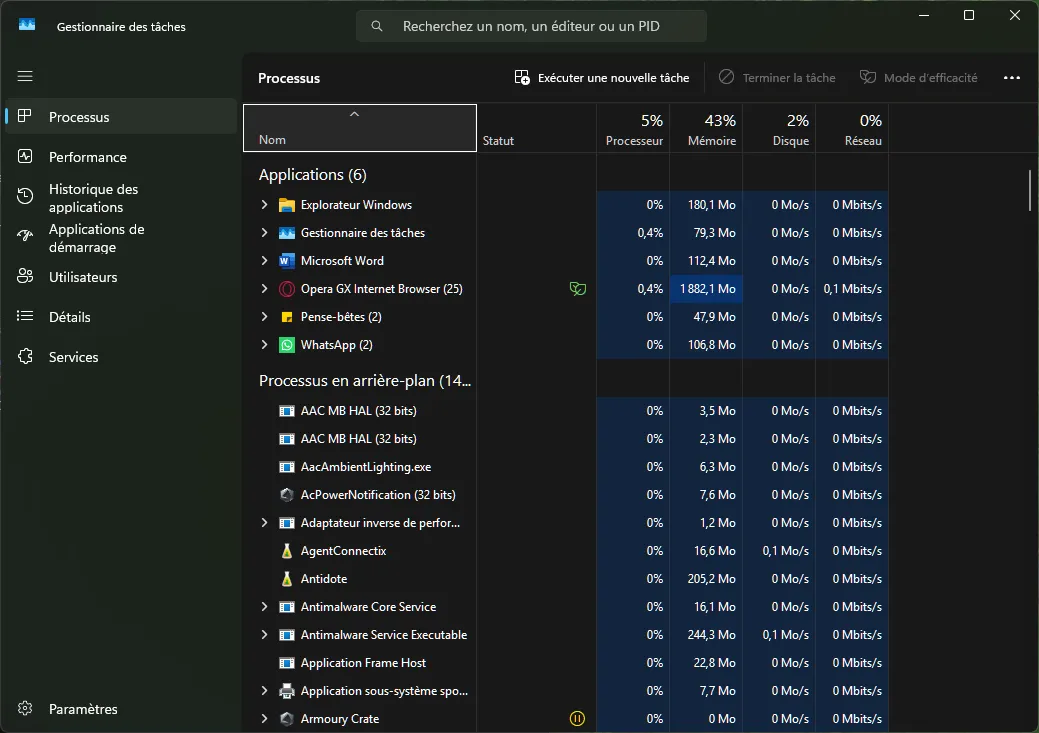Expand the Explorateur Windows process group

point(264,205)
